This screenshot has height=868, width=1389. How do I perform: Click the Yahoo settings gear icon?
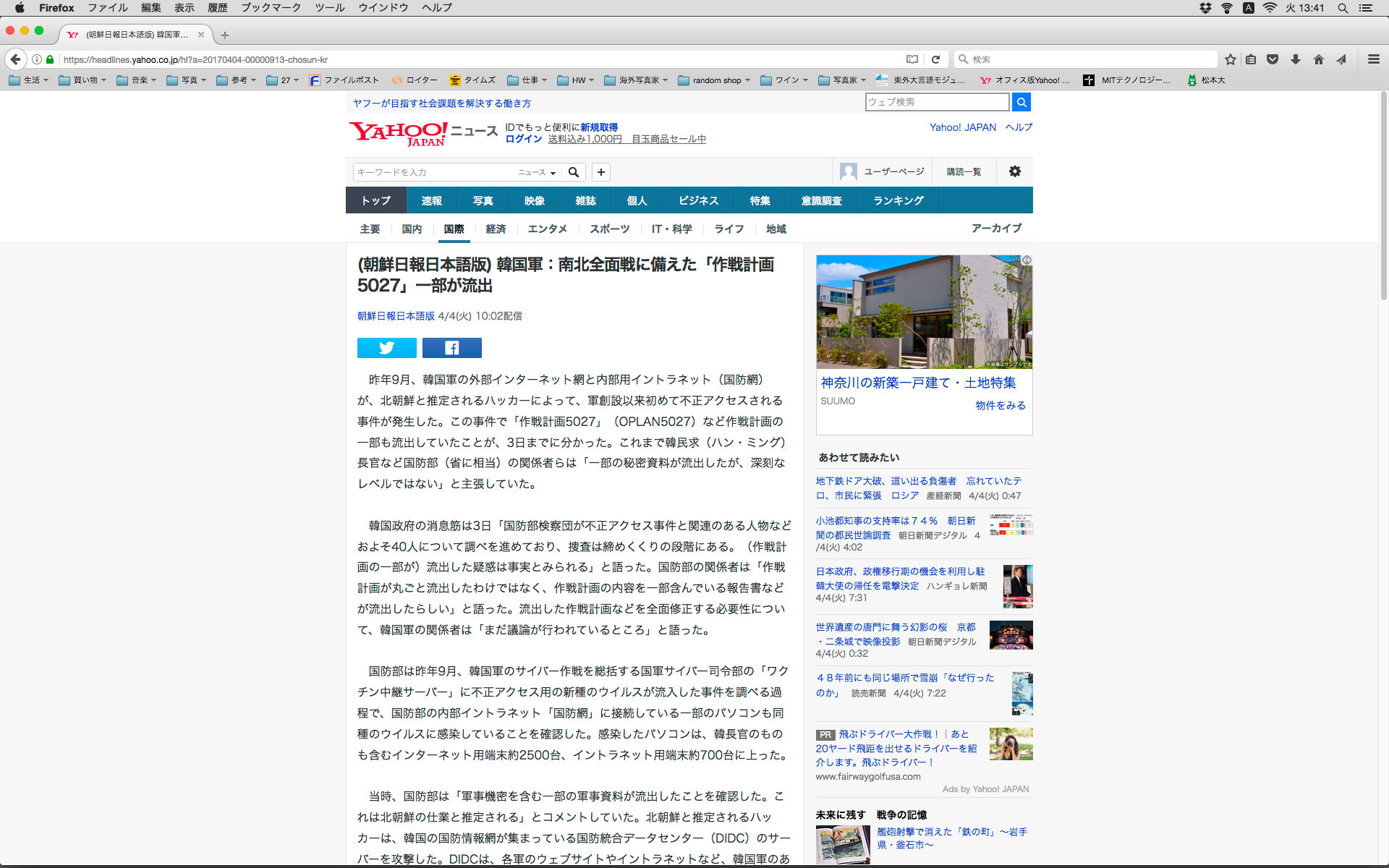[x=1014, y=171]
